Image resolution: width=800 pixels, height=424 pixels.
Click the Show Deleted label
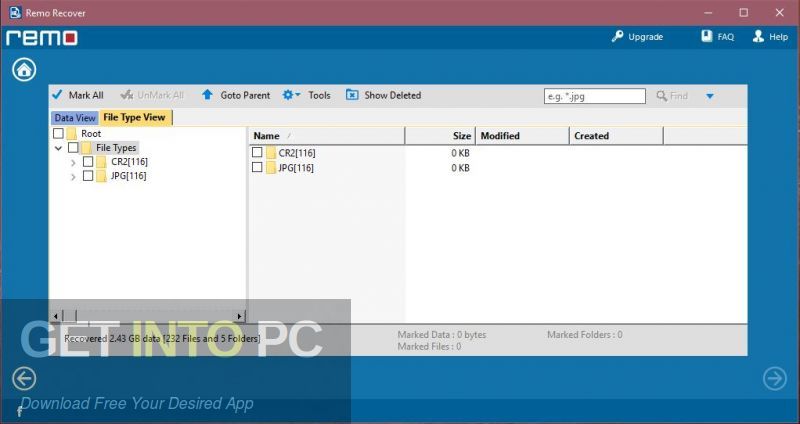392,95
